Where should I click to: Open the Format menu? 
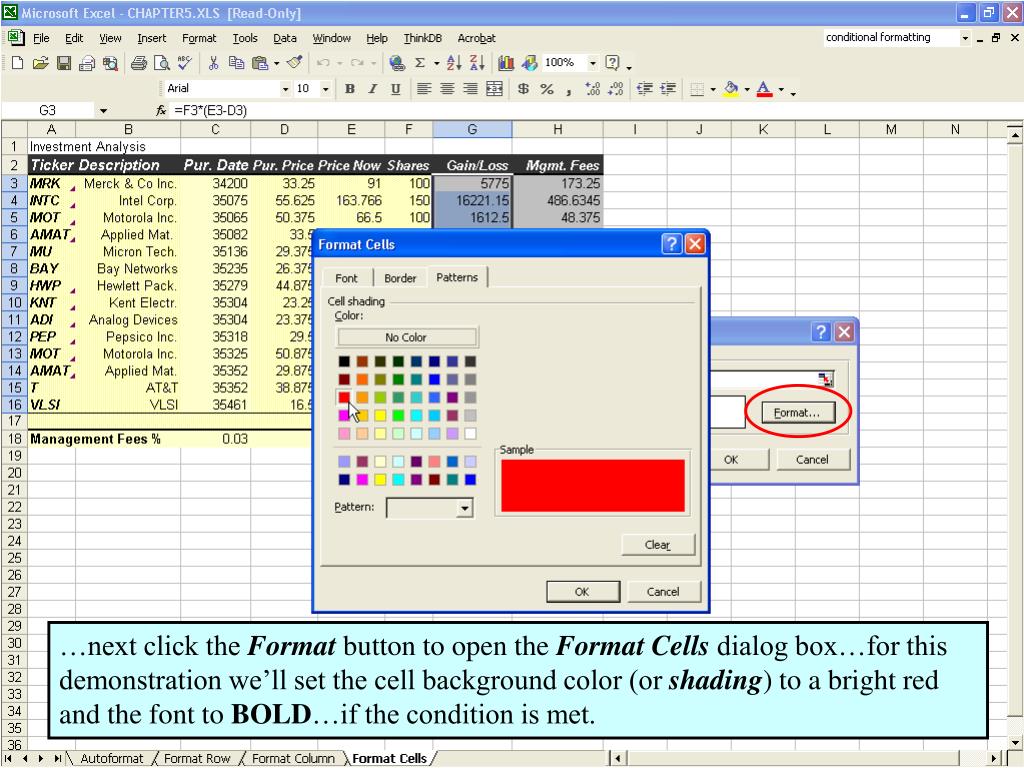199,38
